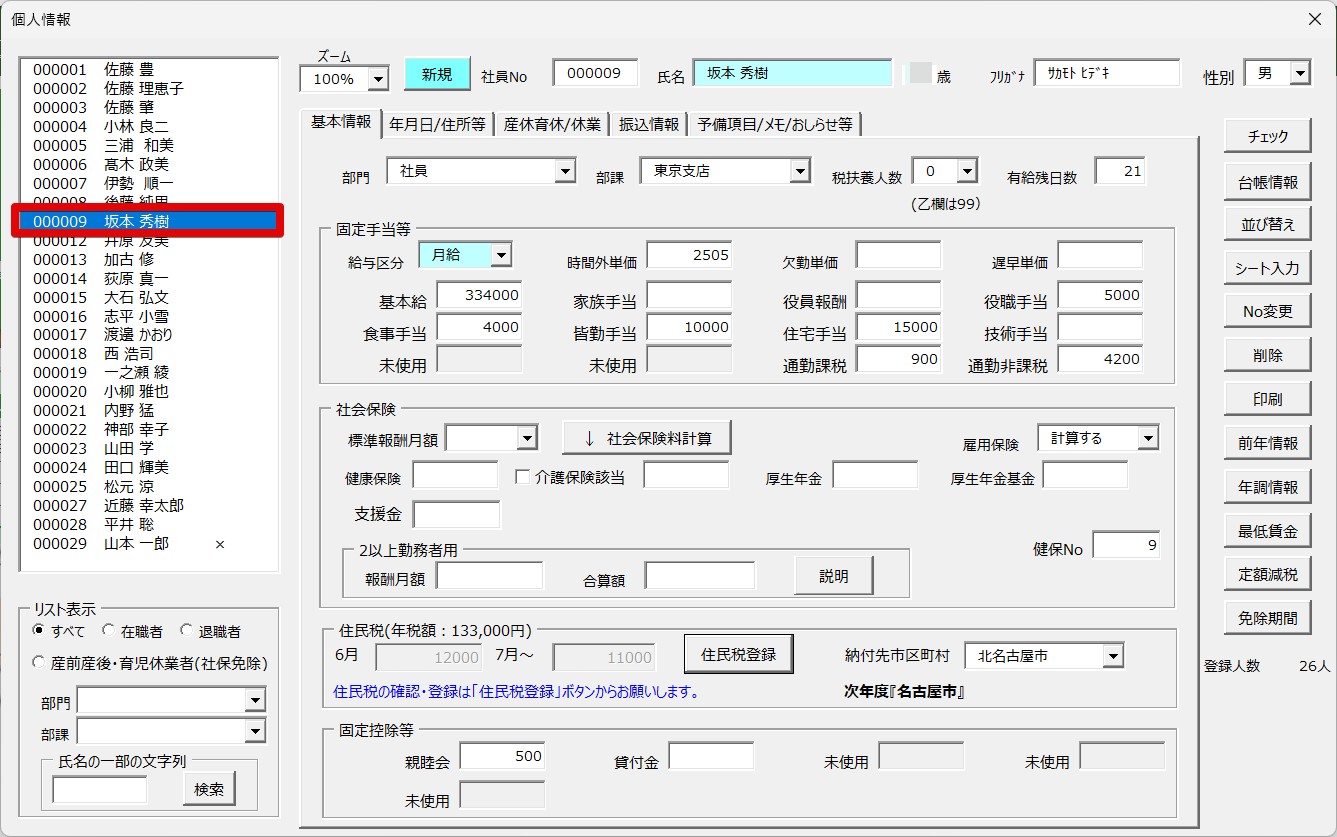Expand the 部課 東京支店 dropdown
This screenshot has width=1337, height=837.
[x=799, y=171]
